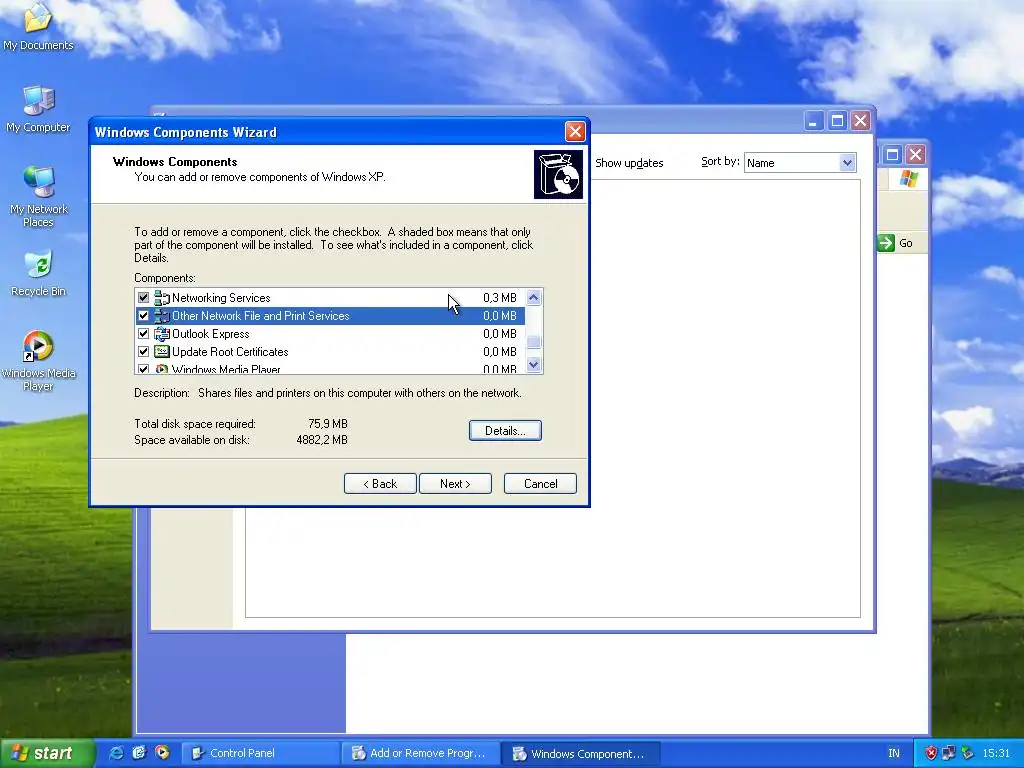Click the tray icon beside the clock

[x=967, y=754]
